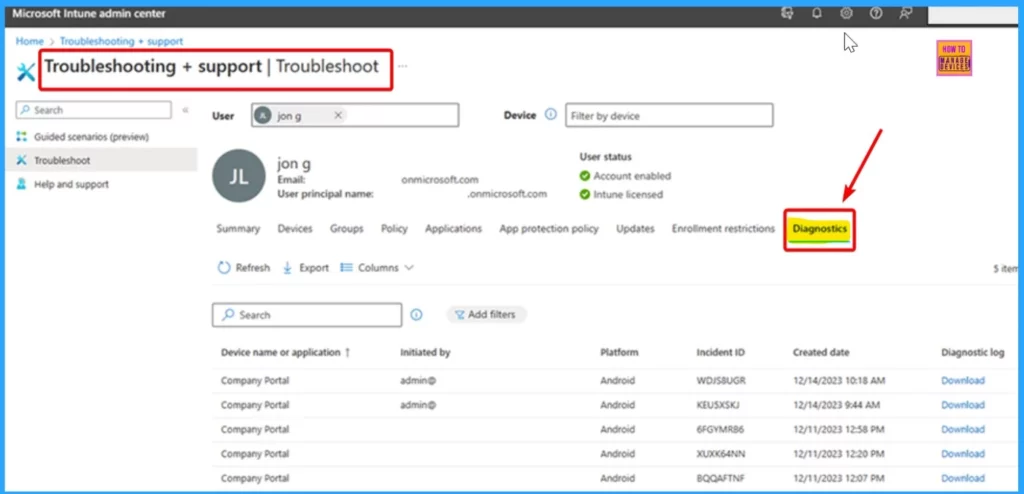Download log for incident KEU5XSKJ
1024x494 pixels.
[963, 405]
